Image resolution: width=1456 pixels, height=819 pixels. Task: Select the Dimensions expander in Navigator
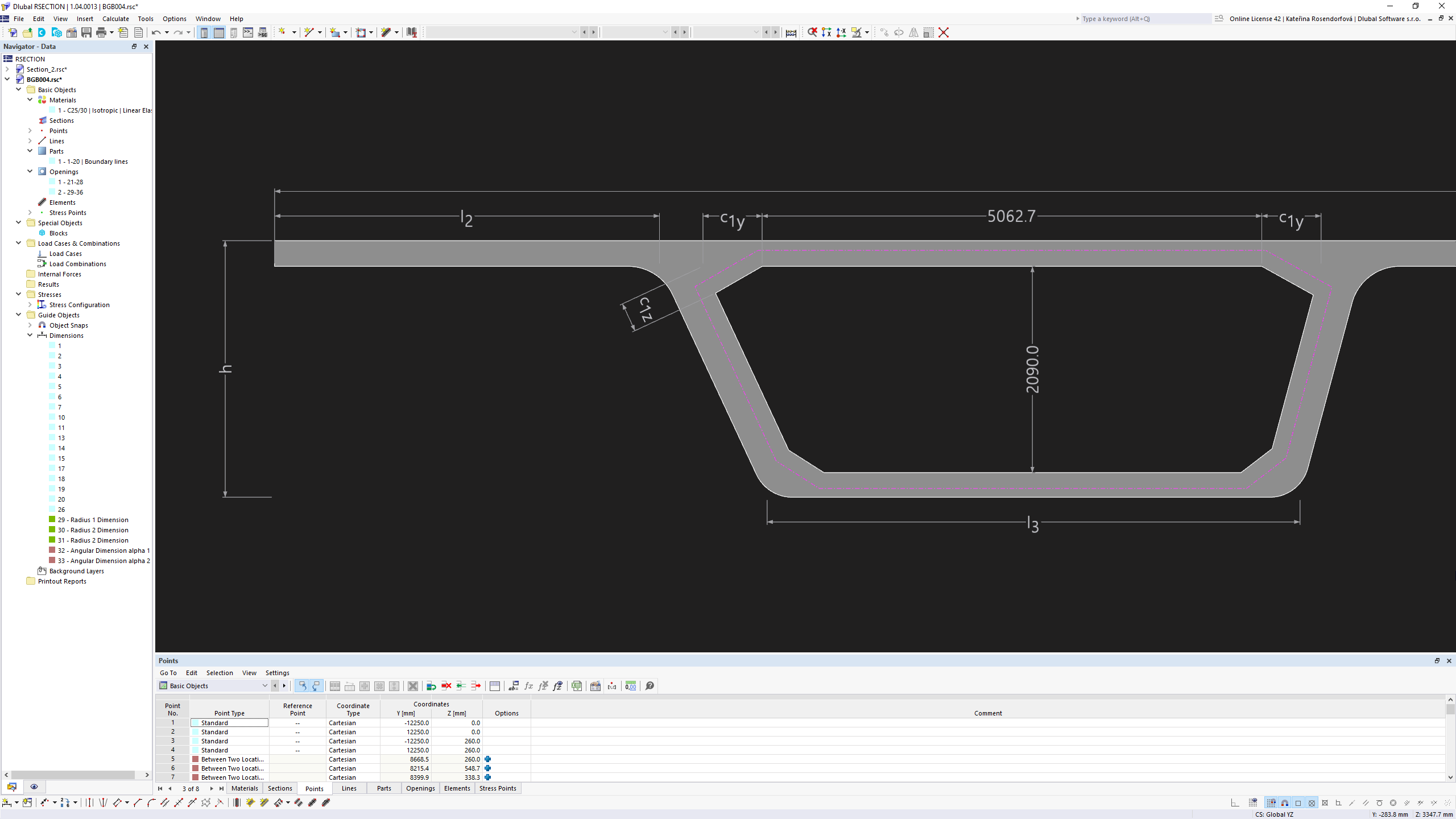tap(30, 335)
